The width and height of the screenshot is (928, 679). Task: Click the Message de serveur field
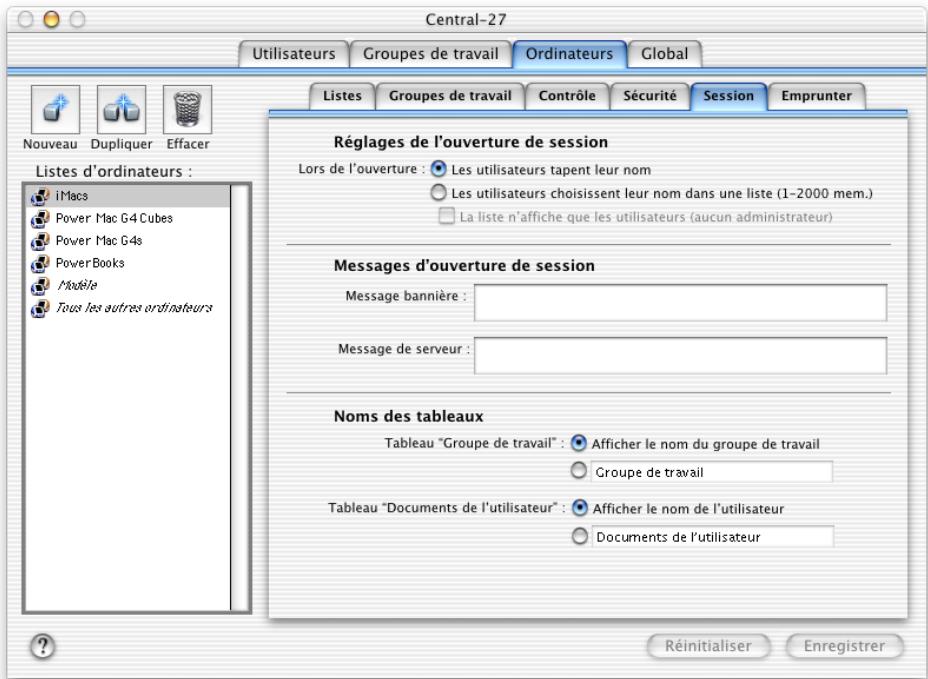(x=680, y=356)
